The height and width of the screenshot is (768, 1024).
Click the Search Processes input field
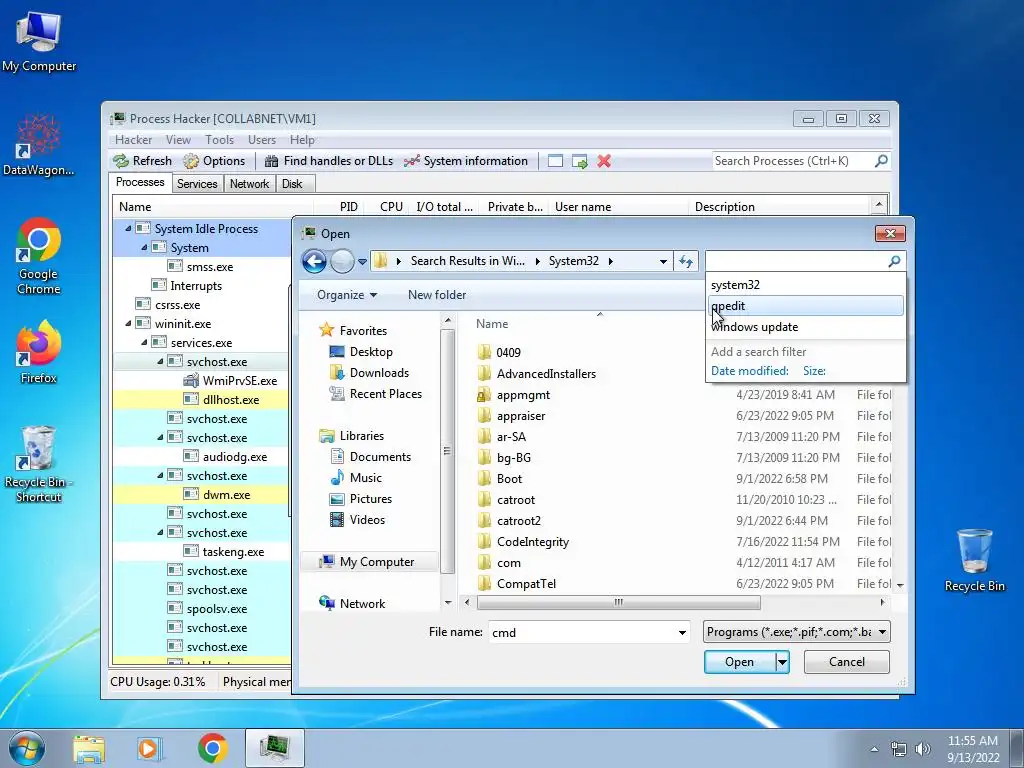(793, 161)
